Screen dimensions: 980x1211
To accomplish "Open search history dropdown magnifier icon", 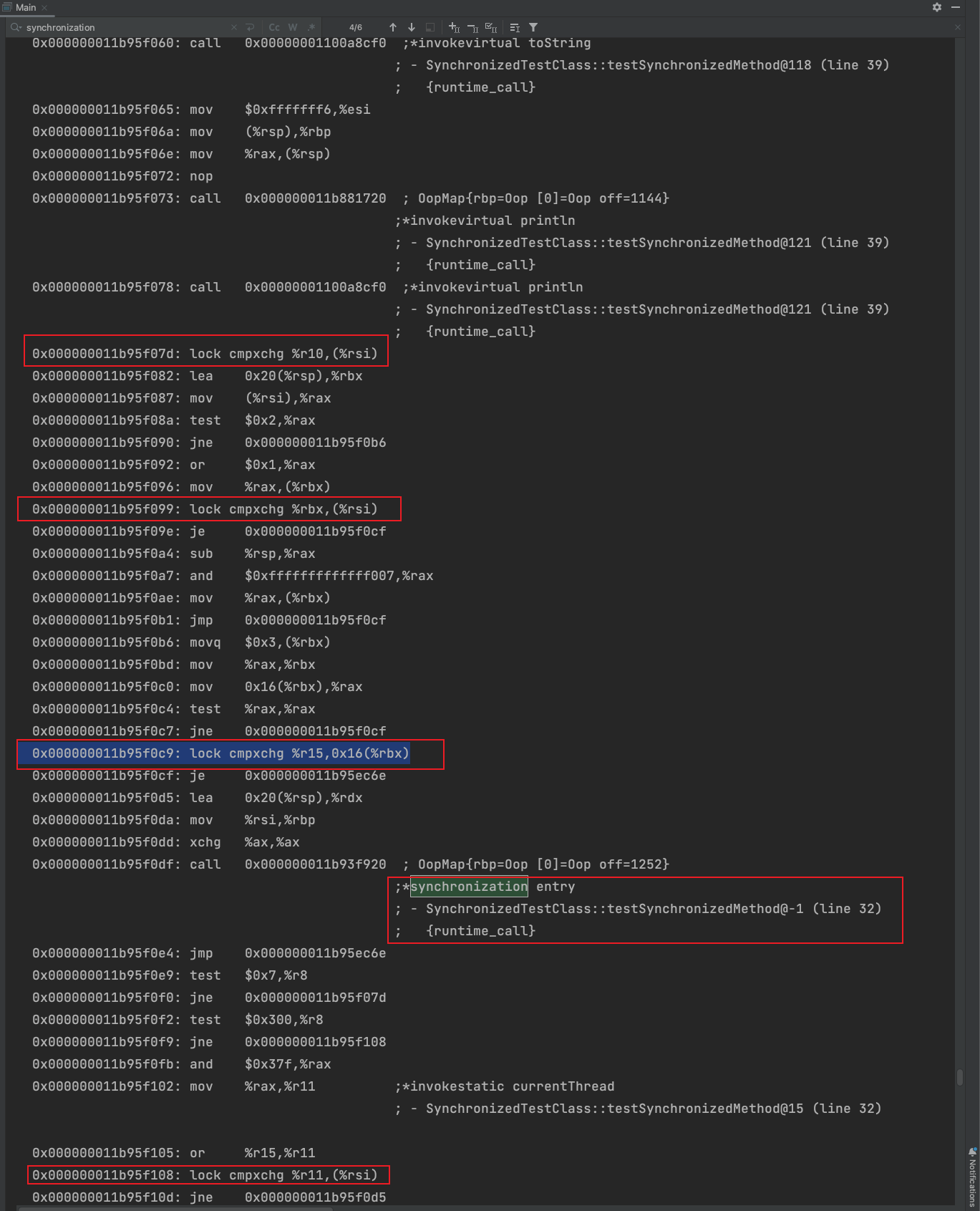I will [x=16, y=27].
